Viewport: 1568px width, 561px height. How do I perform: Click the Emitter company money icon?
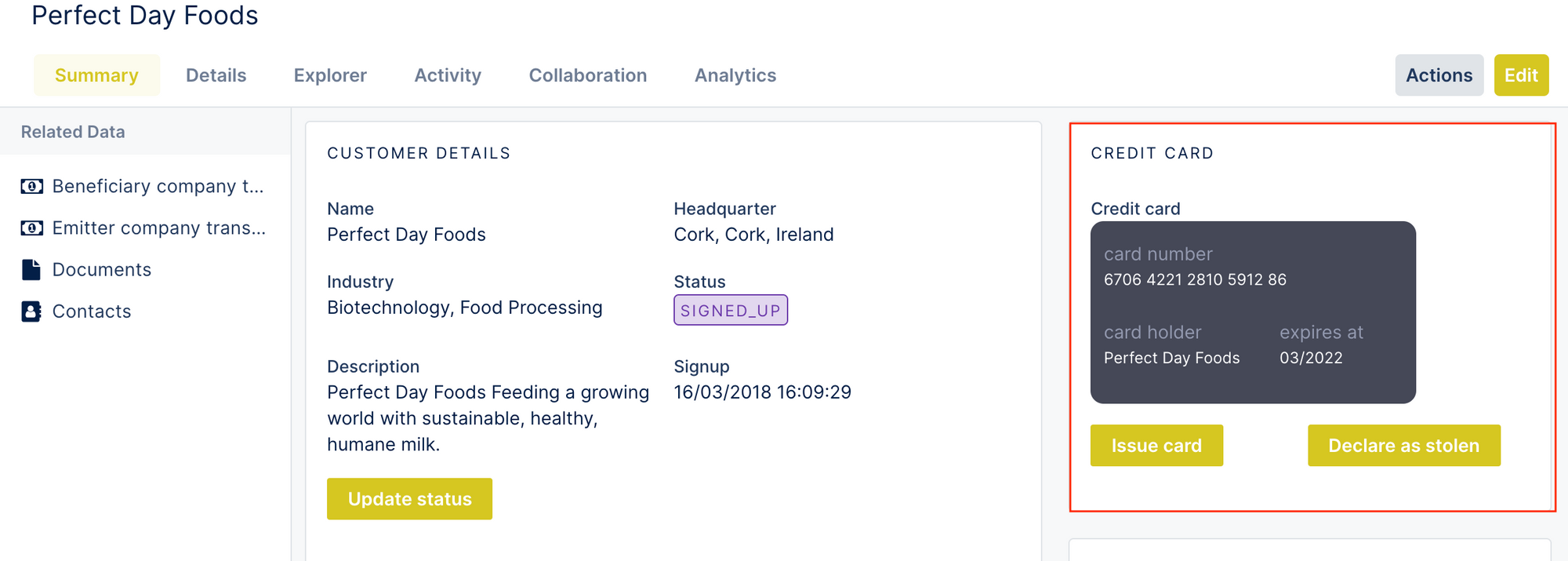(x=31, y=228)
